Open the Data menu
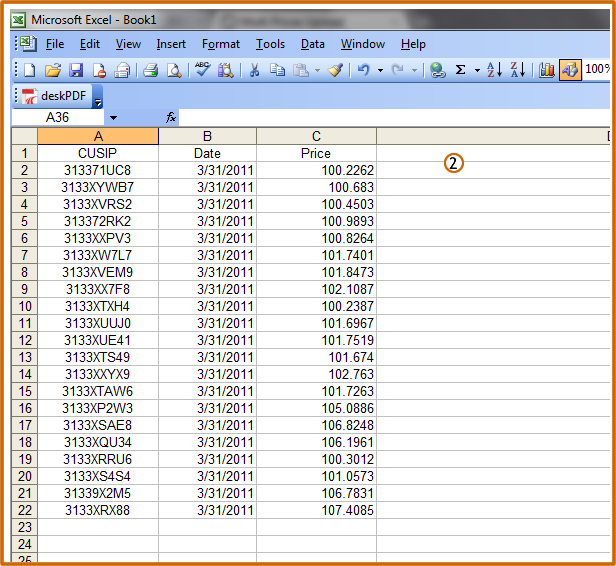This screenshot has width=616, height=566. pyautogui.click(x=313, y=44)
